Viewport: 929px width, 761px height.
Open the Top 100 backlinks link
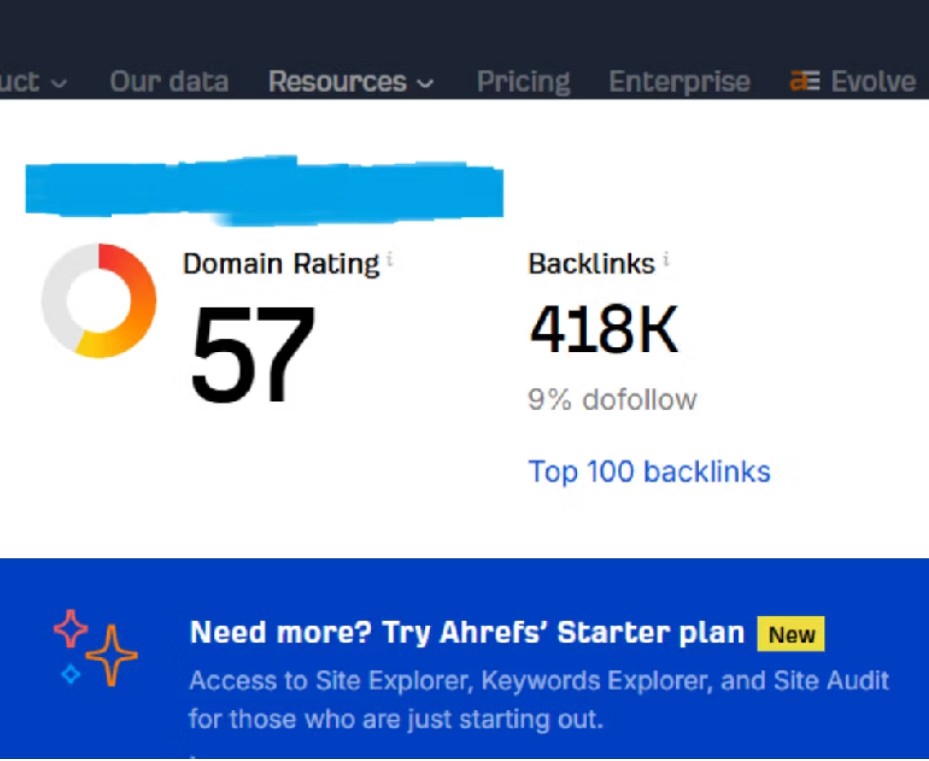[649, 472]
